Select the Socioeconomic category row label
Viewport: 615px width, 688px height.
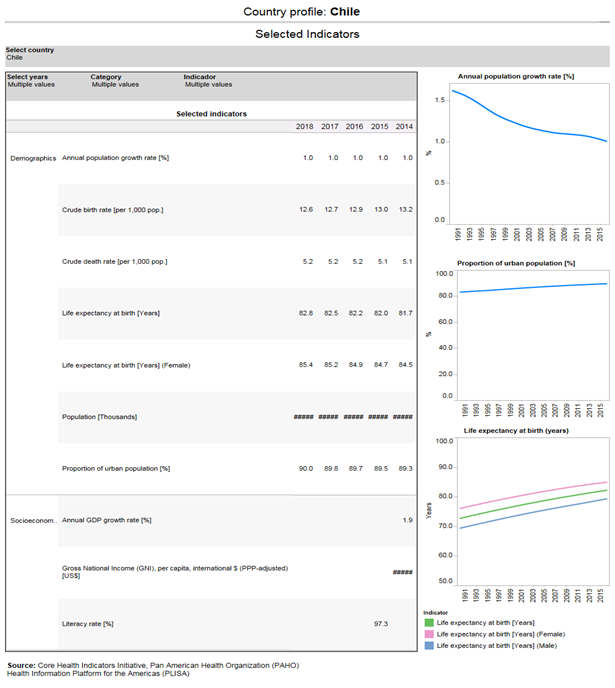click(x=33, y=520)
